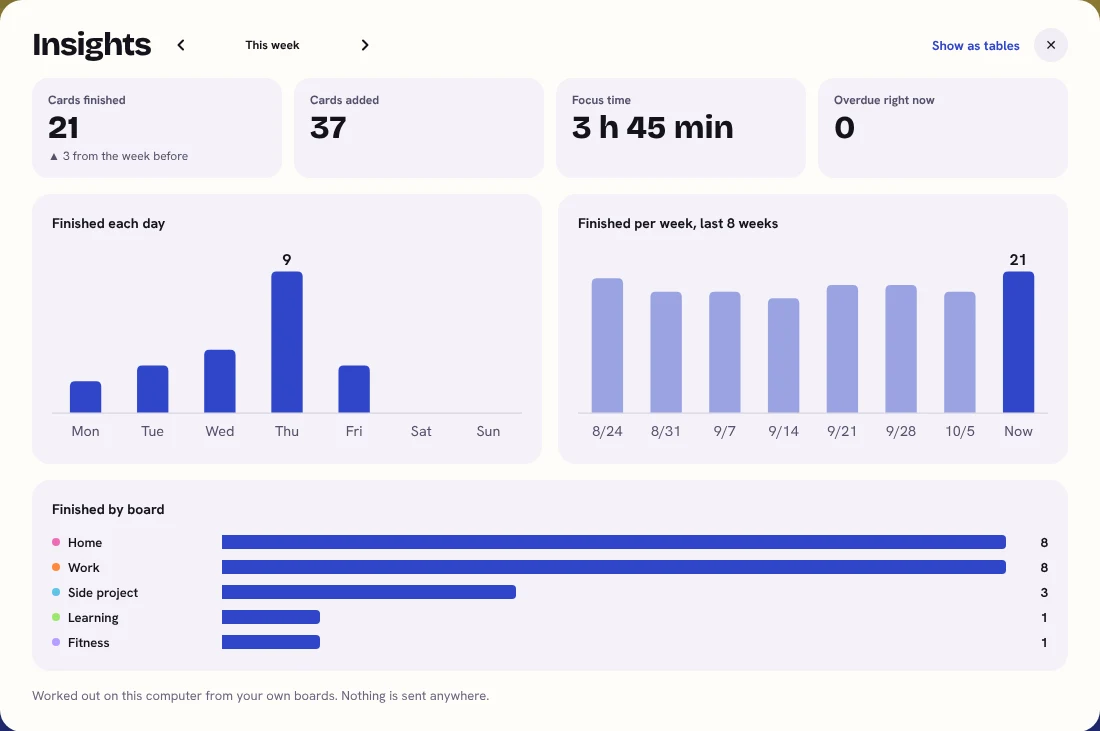Select the 9/21 week bar
The height and width of the screenshot is (731, 1100).
(x=843, y=349)
